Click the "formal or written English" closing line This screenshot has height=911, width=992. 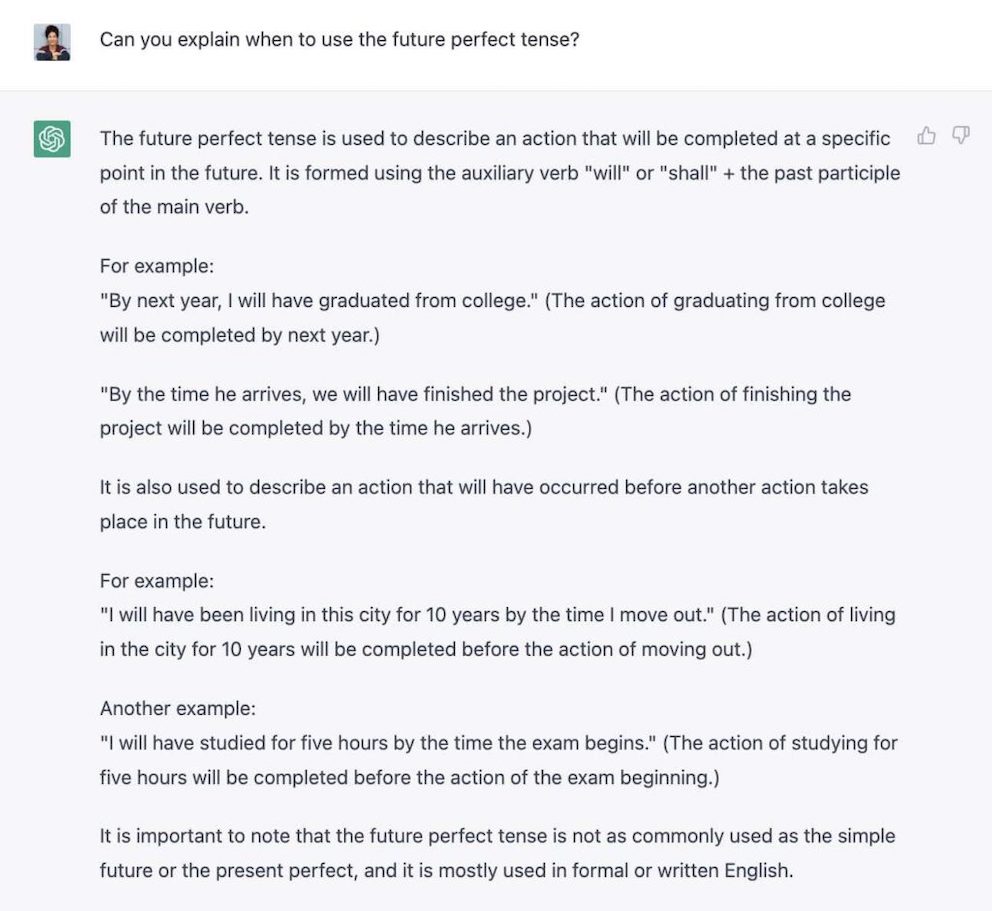(446, 871)
